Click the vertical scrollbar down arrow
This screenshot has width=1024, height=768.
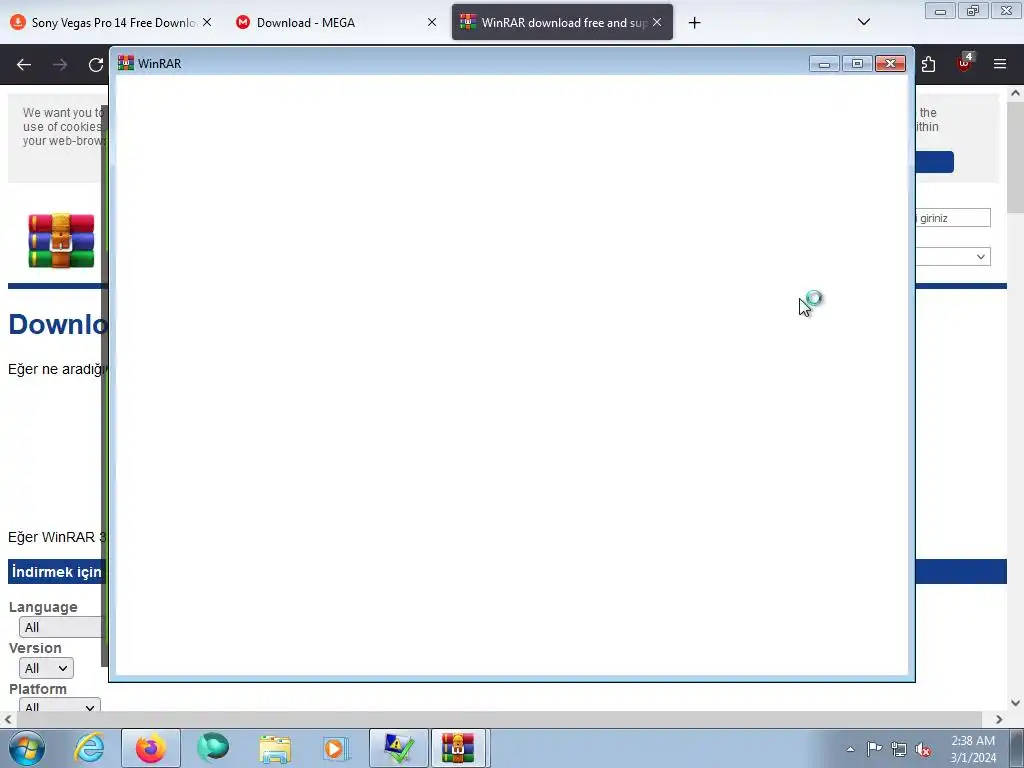pyautogui.click(x=1015, y=703)
